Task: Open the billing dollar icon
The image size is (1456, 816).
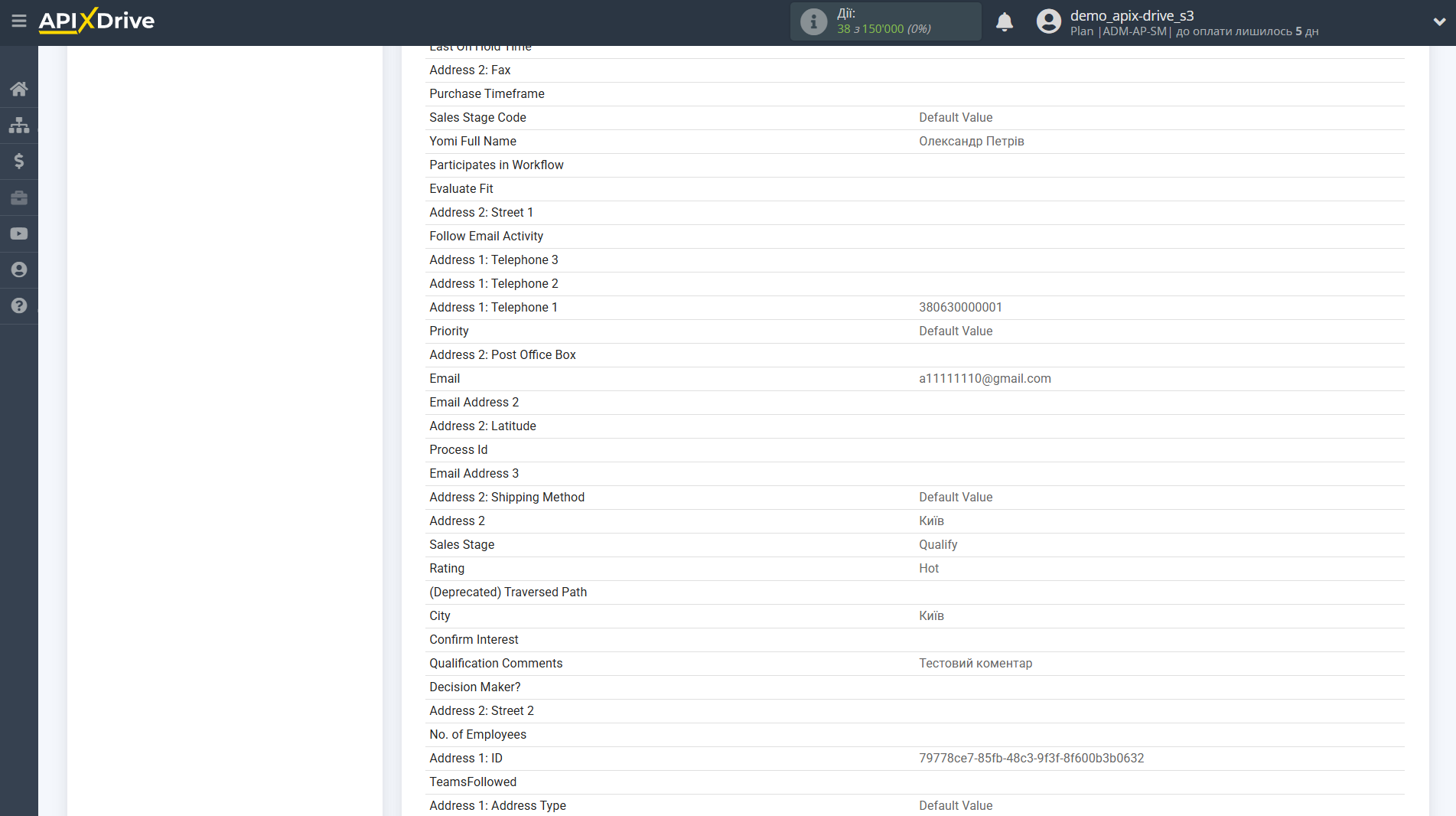Action: (x=19, y=161)
